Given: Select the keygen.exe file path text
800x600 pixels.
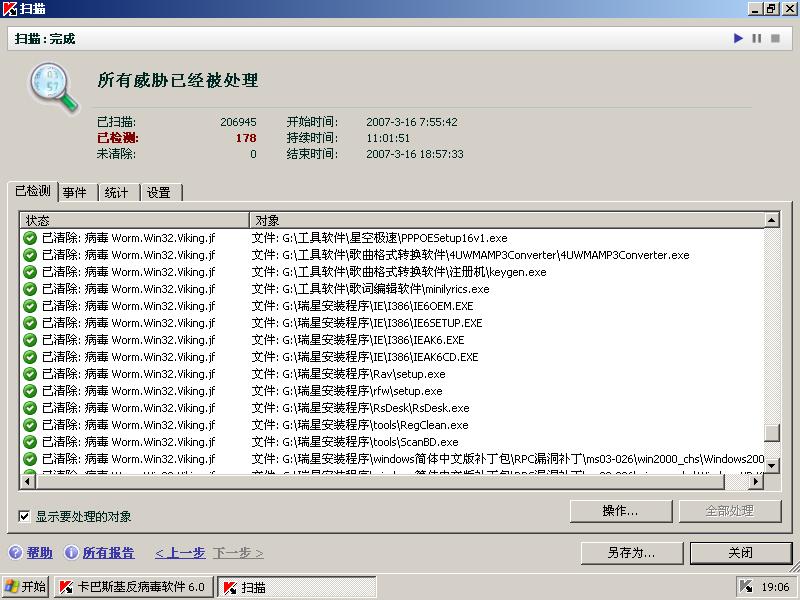Looking at the screenshot, I should (399, 272).
